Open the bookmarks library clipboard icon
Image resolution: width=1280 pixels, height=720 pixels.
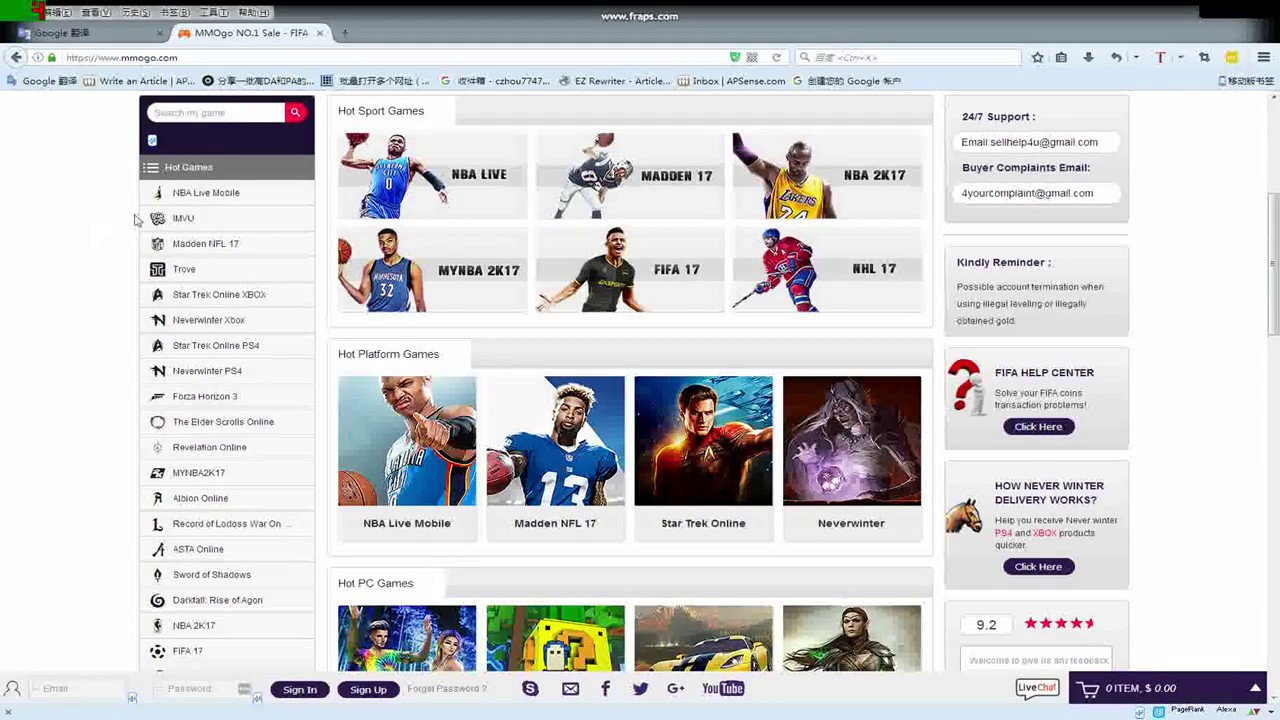pos(1061,57)
